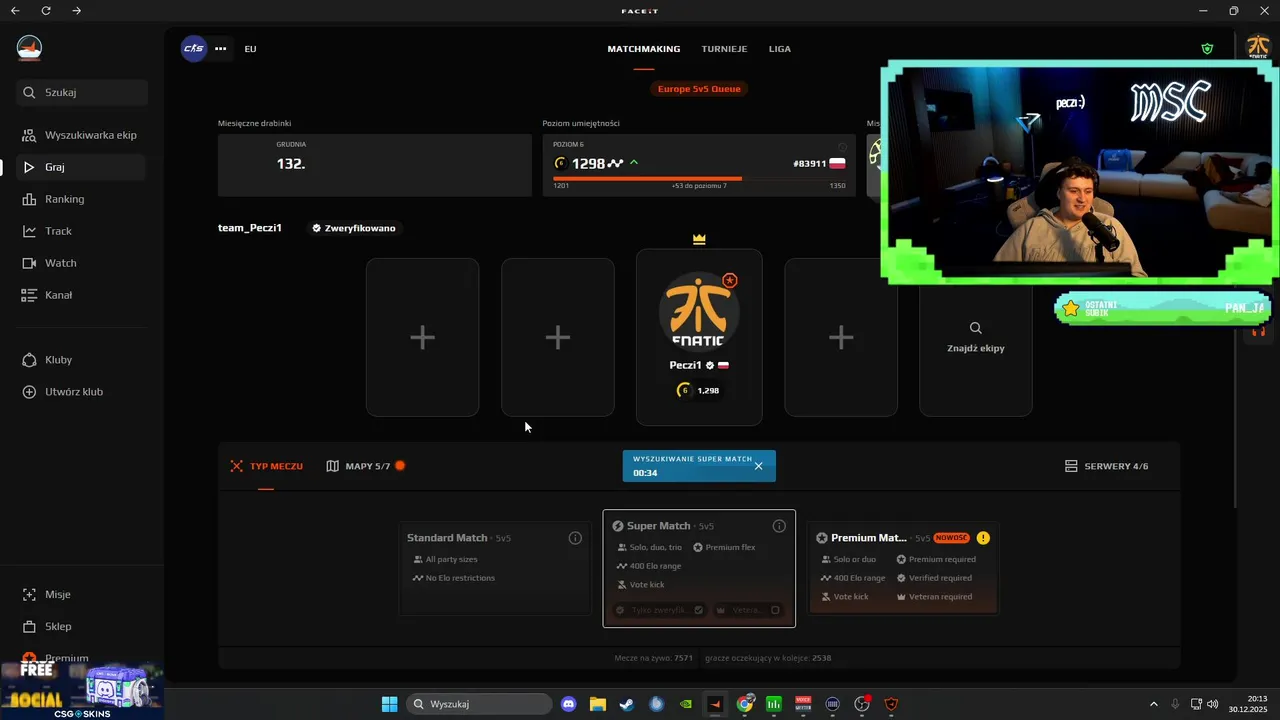This screenshot has width=1280, height=720.
Task: Click the taskbar volume icon
Action: point(1213,704)
